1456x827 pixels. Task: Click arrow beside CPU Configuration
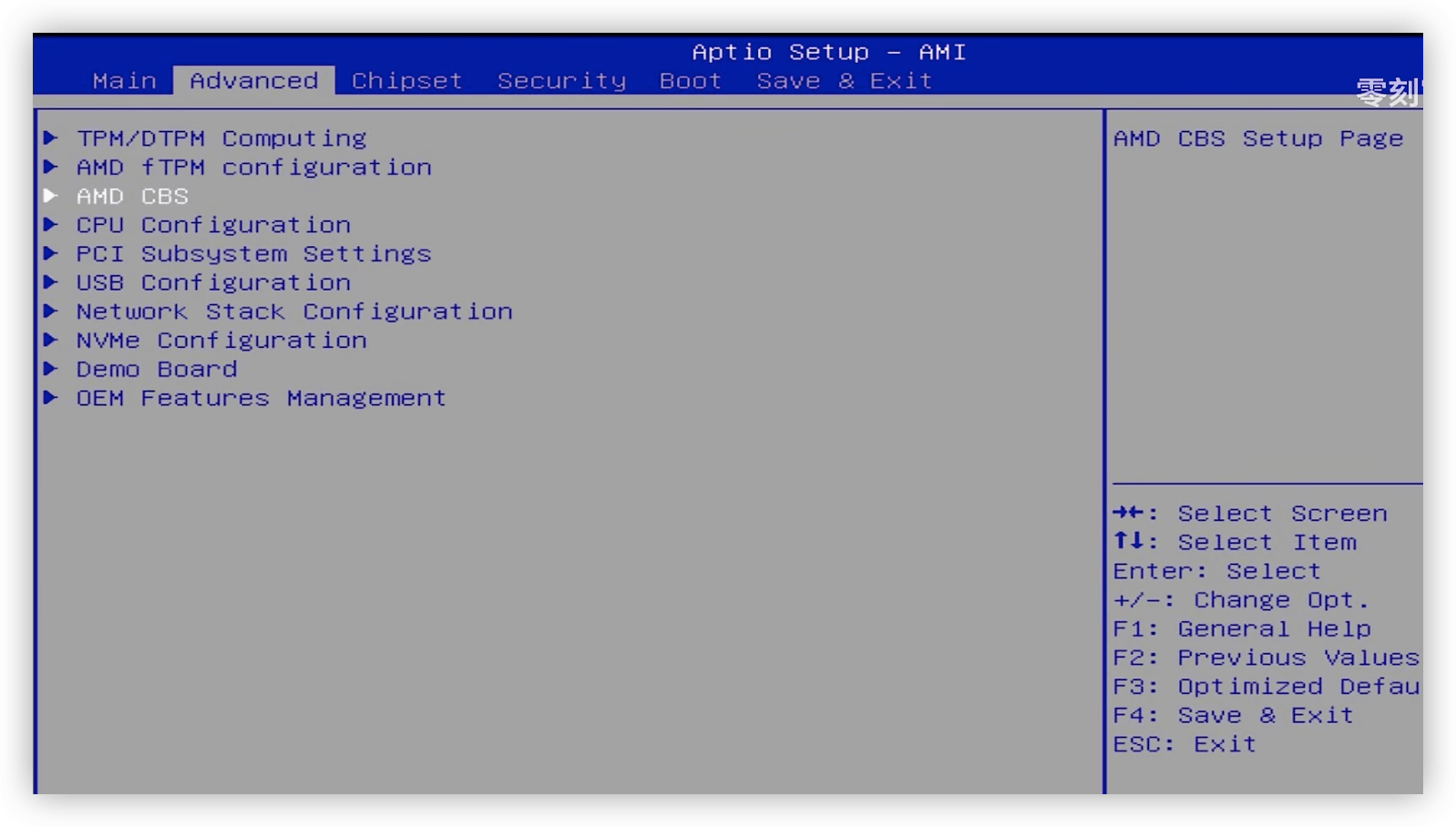click(51, 224)
